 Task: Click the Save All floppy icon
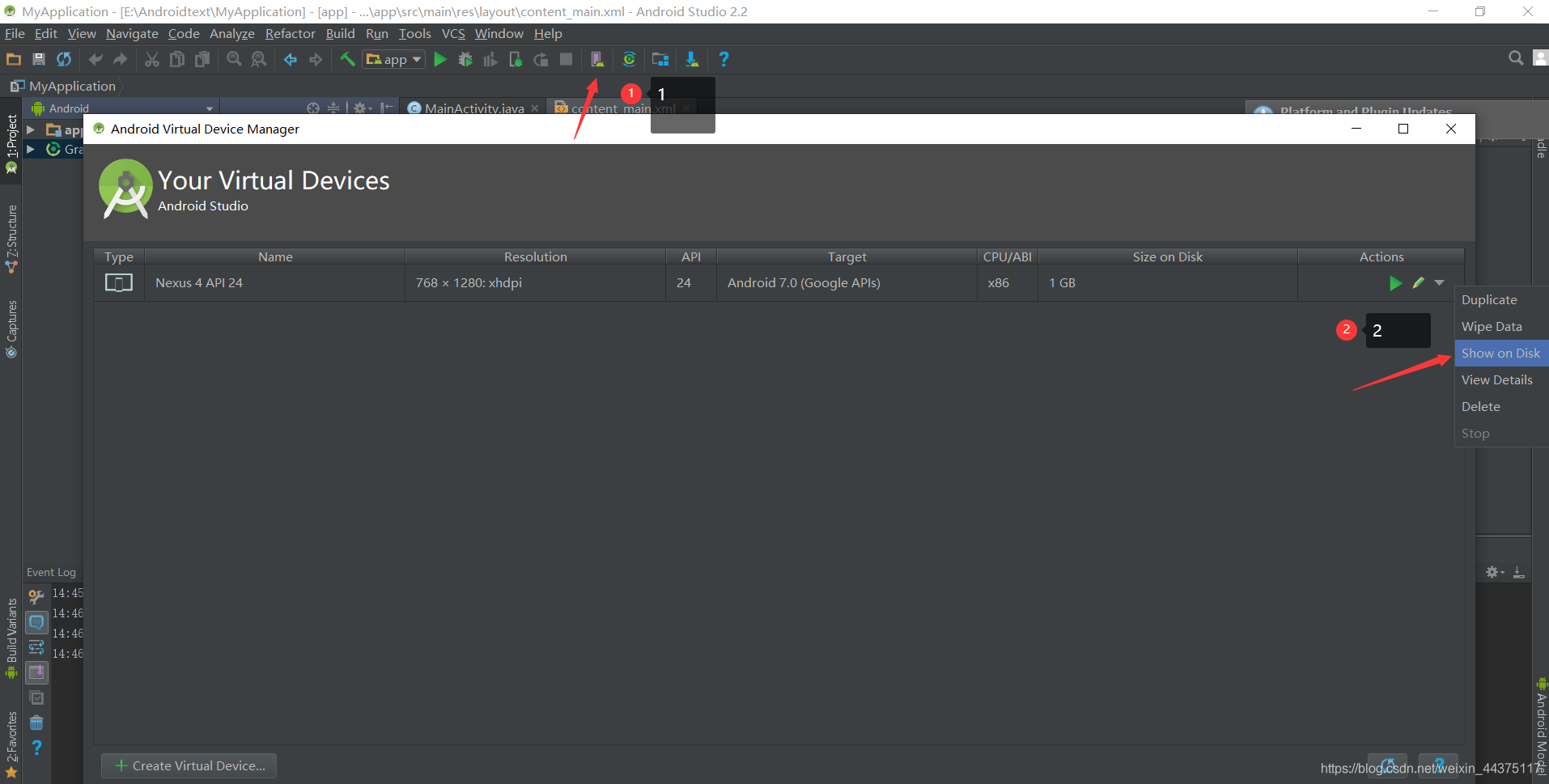[39, 59]
